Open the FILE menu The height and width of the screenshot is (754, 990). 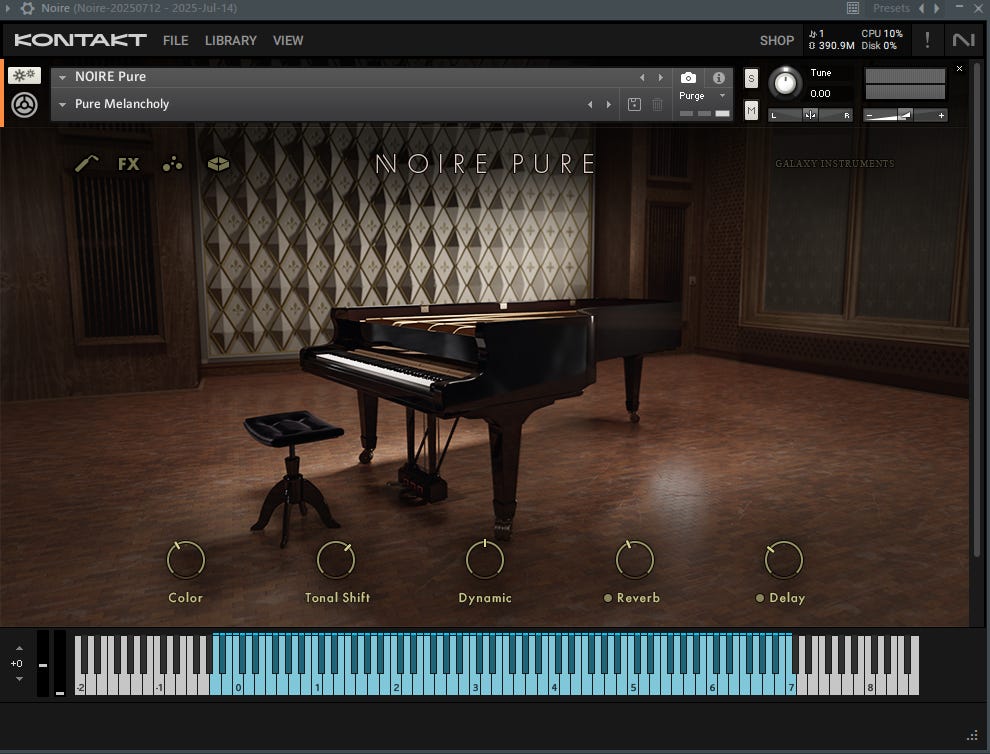pyautogui.click(x=176, y=40)
